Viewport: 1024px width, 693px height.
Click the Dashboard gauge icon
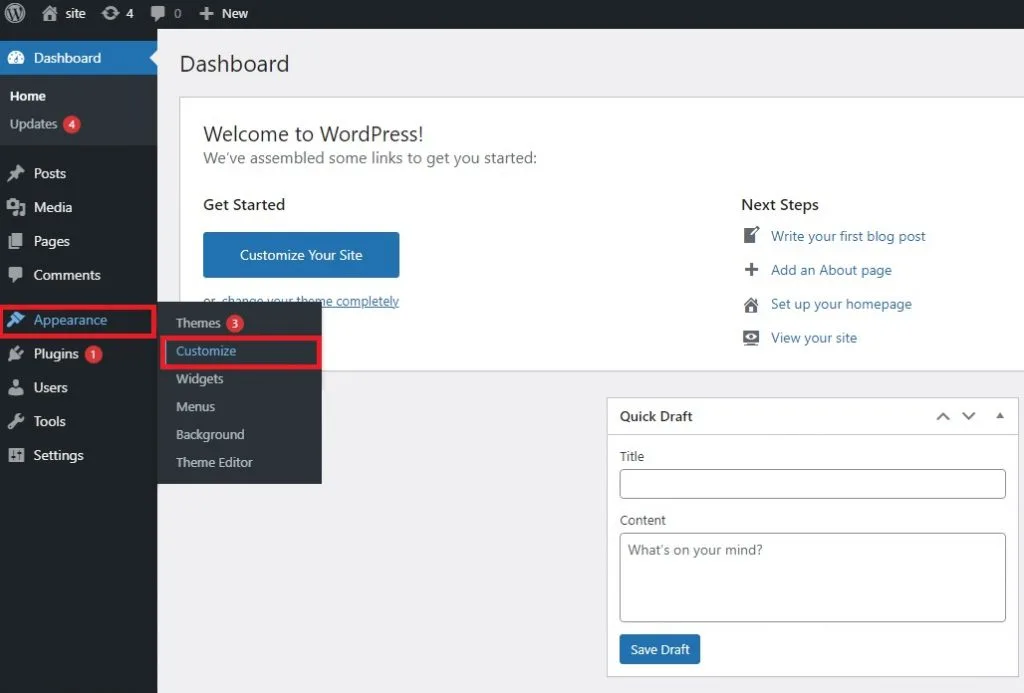tap(16, 57)
